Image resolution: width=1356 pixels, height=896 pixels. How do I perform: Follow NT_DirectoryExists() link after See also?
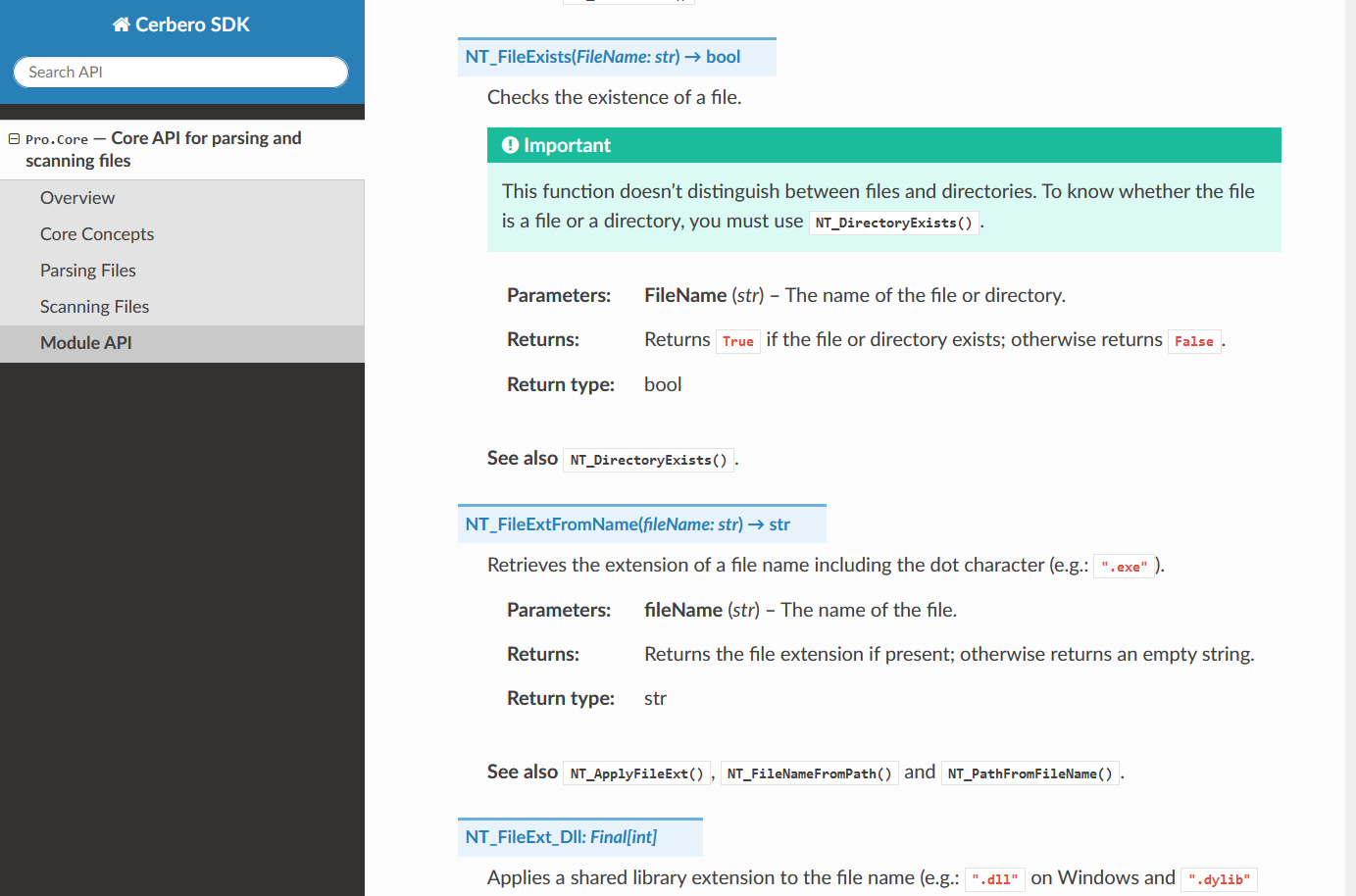click(x=648, y=460)
